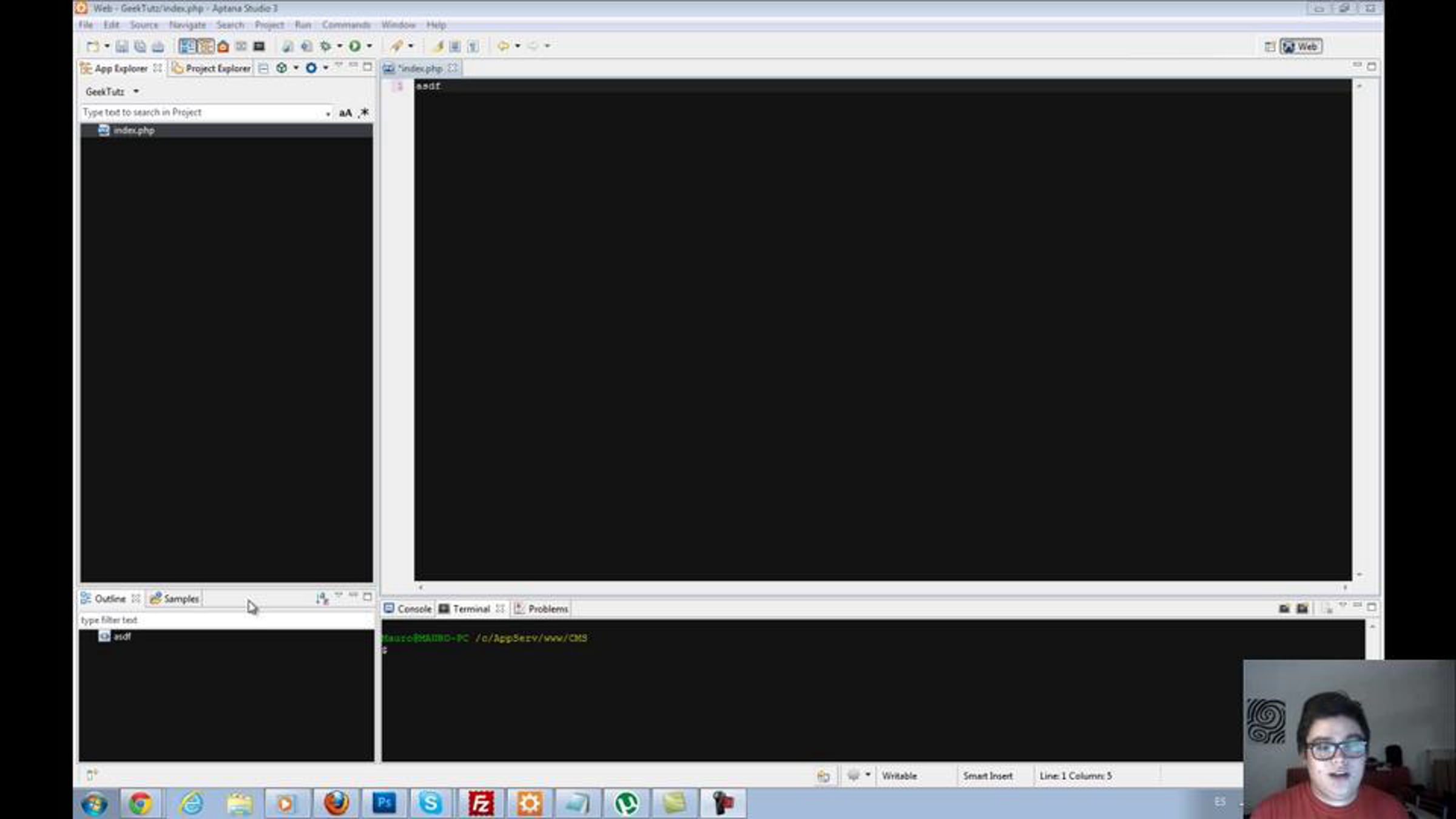Click the Print toolbar icon
The width and height of the screenshot is (1456, 819).
click(x=158, y=46)
